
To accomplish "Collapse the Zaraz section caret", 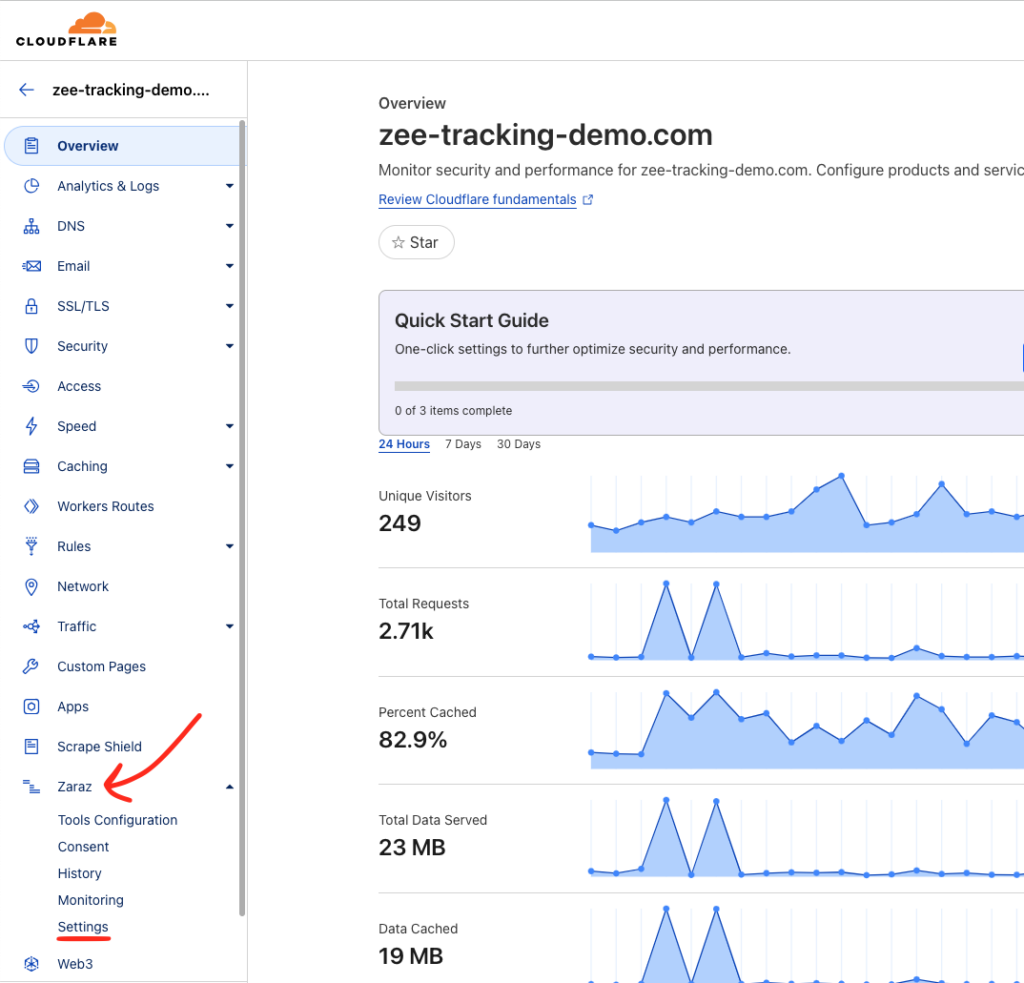I will coord(229,786).
